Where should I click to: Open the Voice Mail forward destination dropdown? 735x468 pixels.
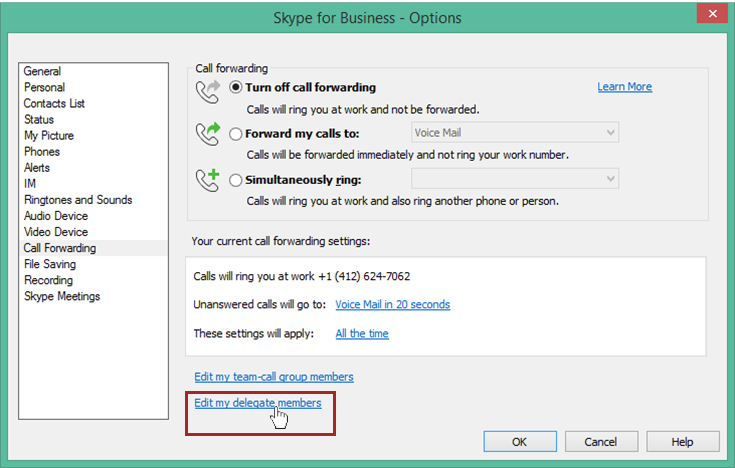click(x=515, y=133)
